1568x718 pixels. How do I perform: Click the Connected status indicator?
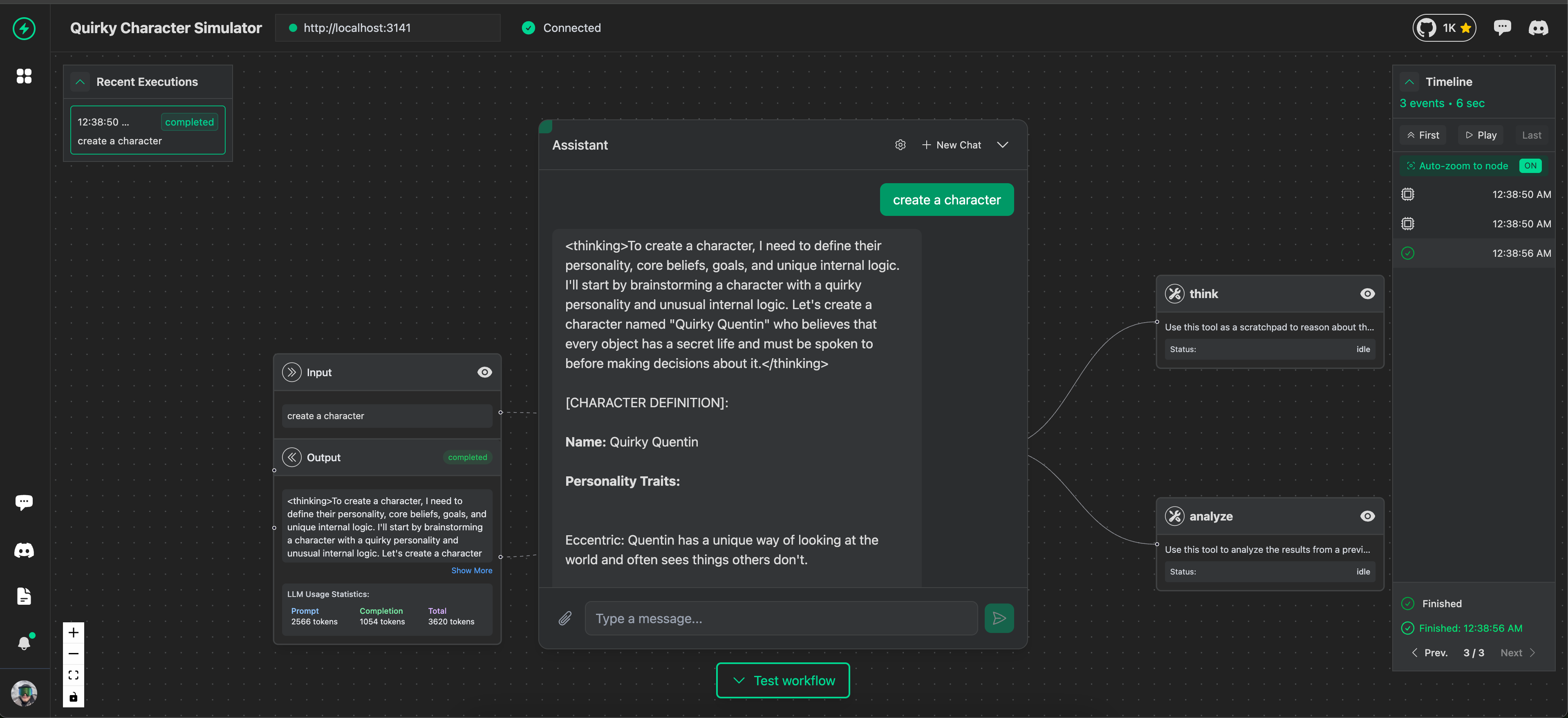[x=560, y=28]
